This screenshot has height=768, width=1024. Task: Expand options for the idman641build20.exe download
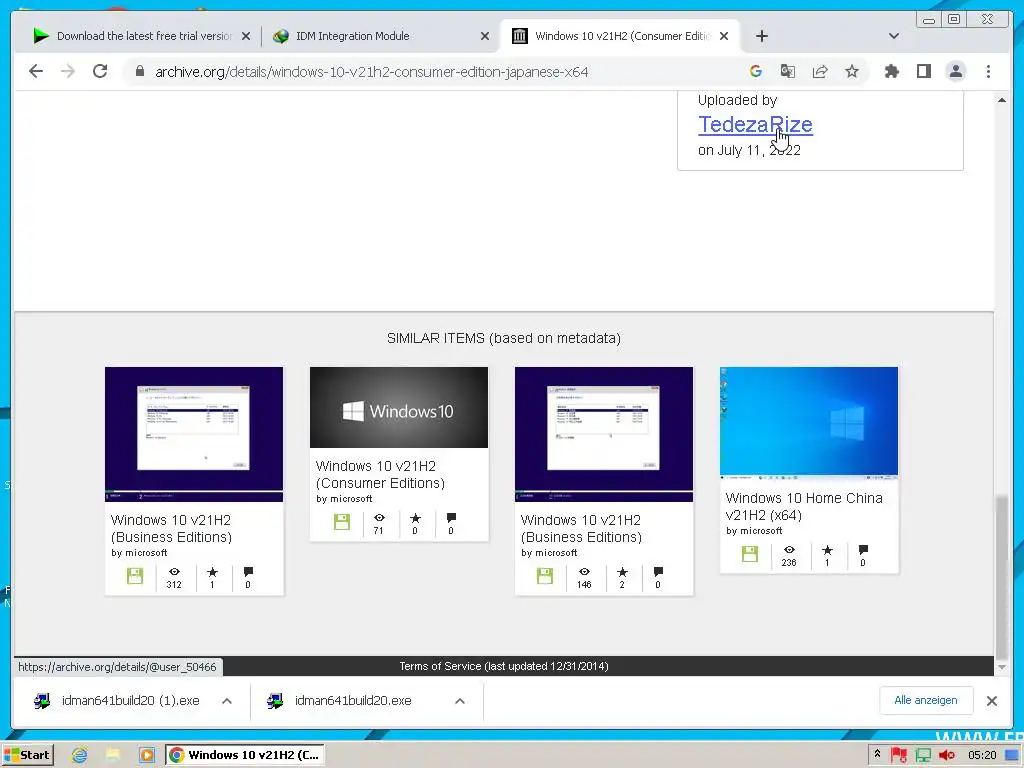pyautogui.click(x=460, y=701)
